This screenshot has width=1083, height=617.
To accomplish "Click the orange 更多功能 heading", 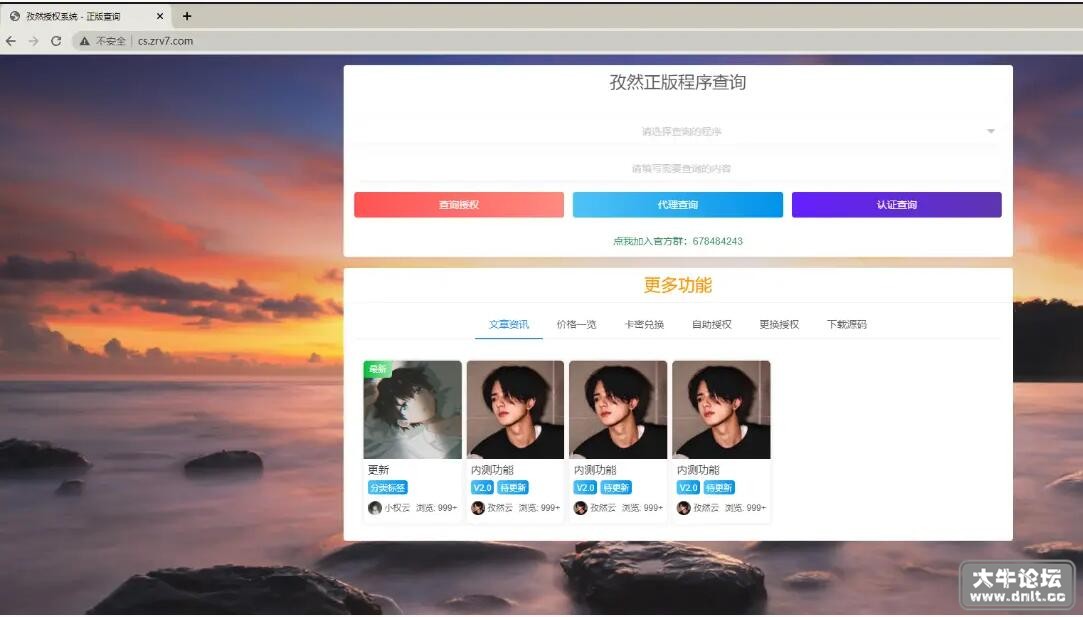I will [678, 285].
